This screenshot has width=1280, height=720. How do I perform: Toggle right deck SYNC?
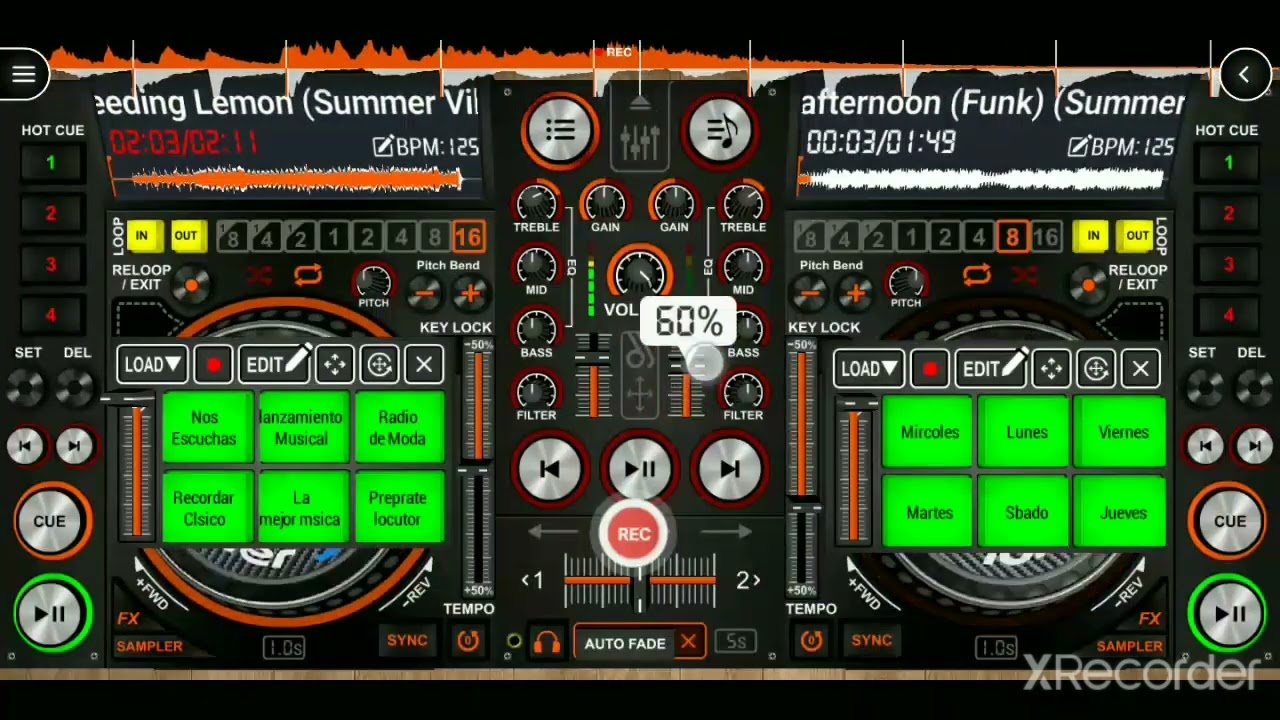[x=871, y=640]
